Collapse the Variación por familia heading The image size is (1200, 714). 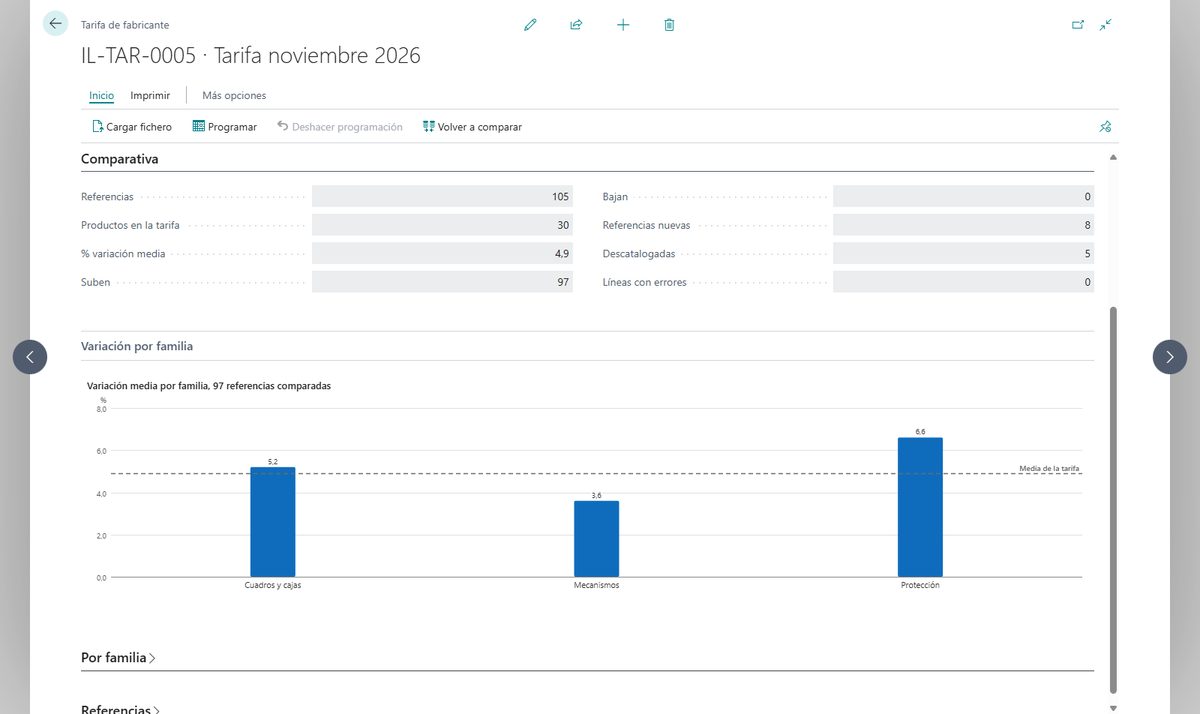(137, 346)
